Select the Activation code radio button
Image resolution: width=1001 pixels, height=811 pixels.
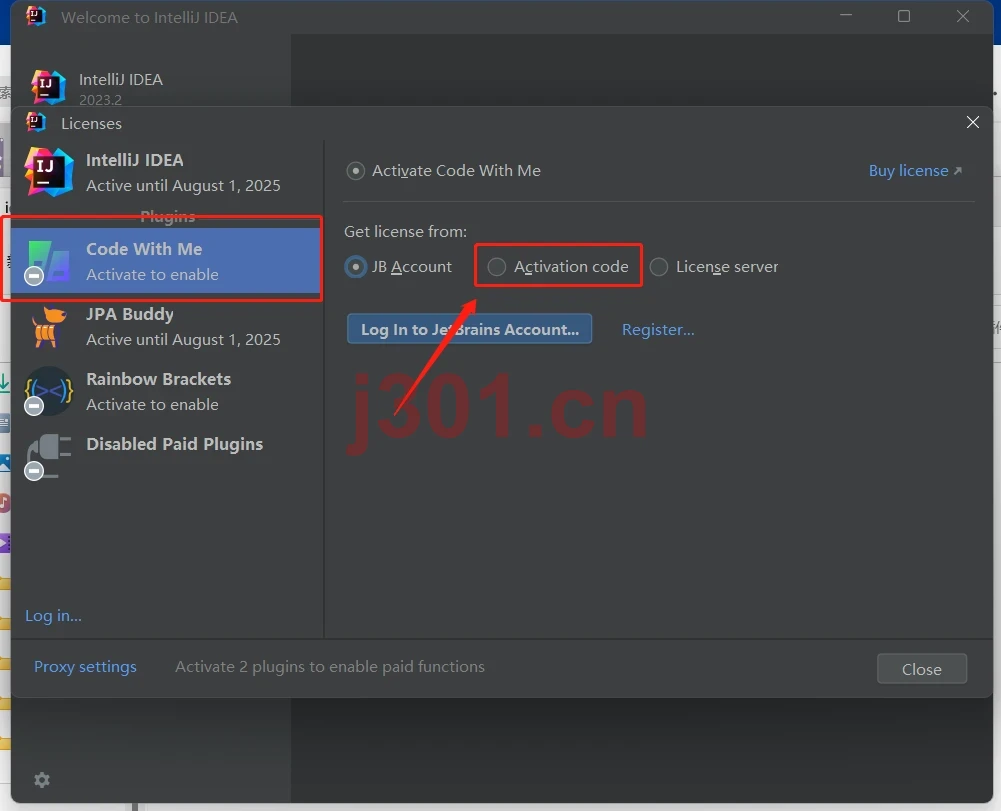[x=497, y=266]
